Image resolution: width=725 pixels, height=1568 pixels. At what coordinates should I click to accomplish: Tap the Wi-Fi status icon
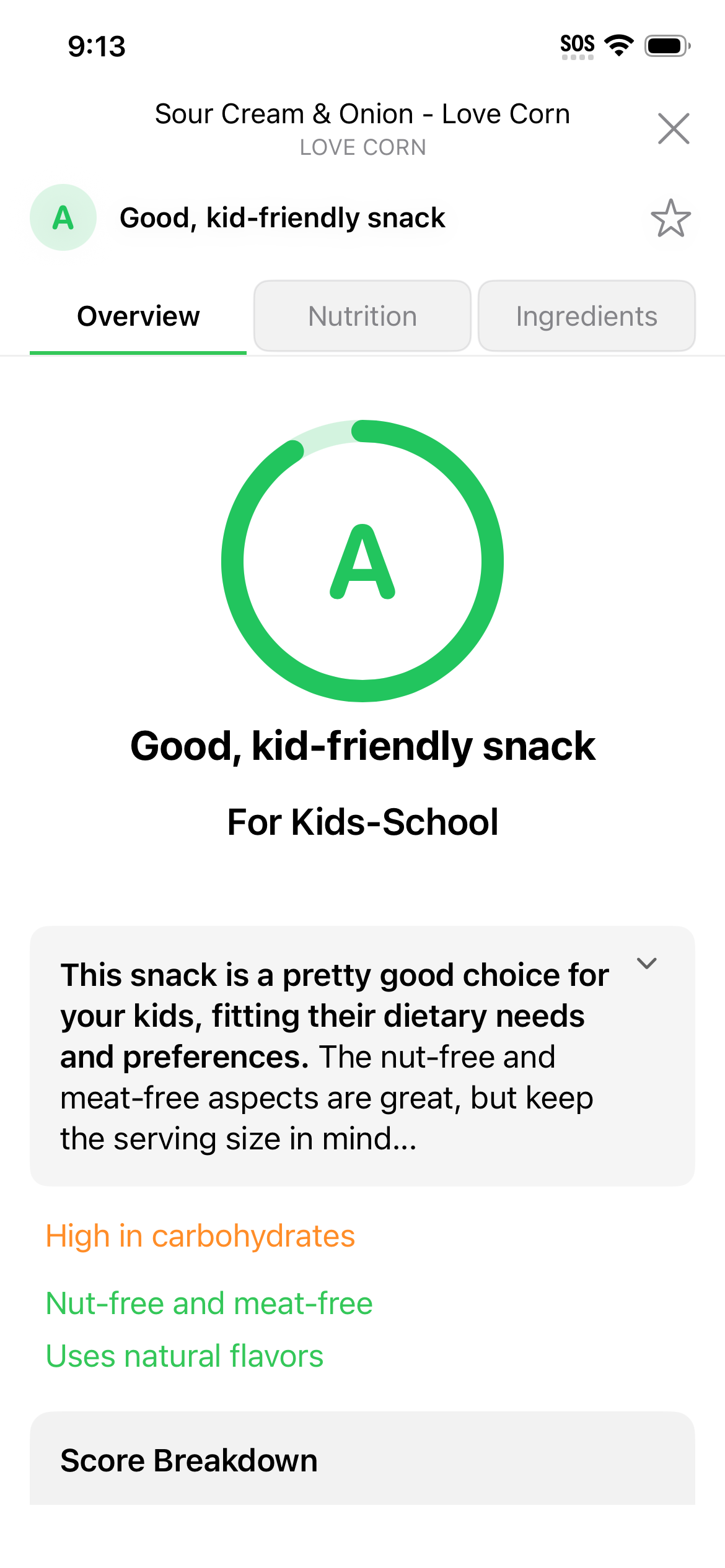618,45
